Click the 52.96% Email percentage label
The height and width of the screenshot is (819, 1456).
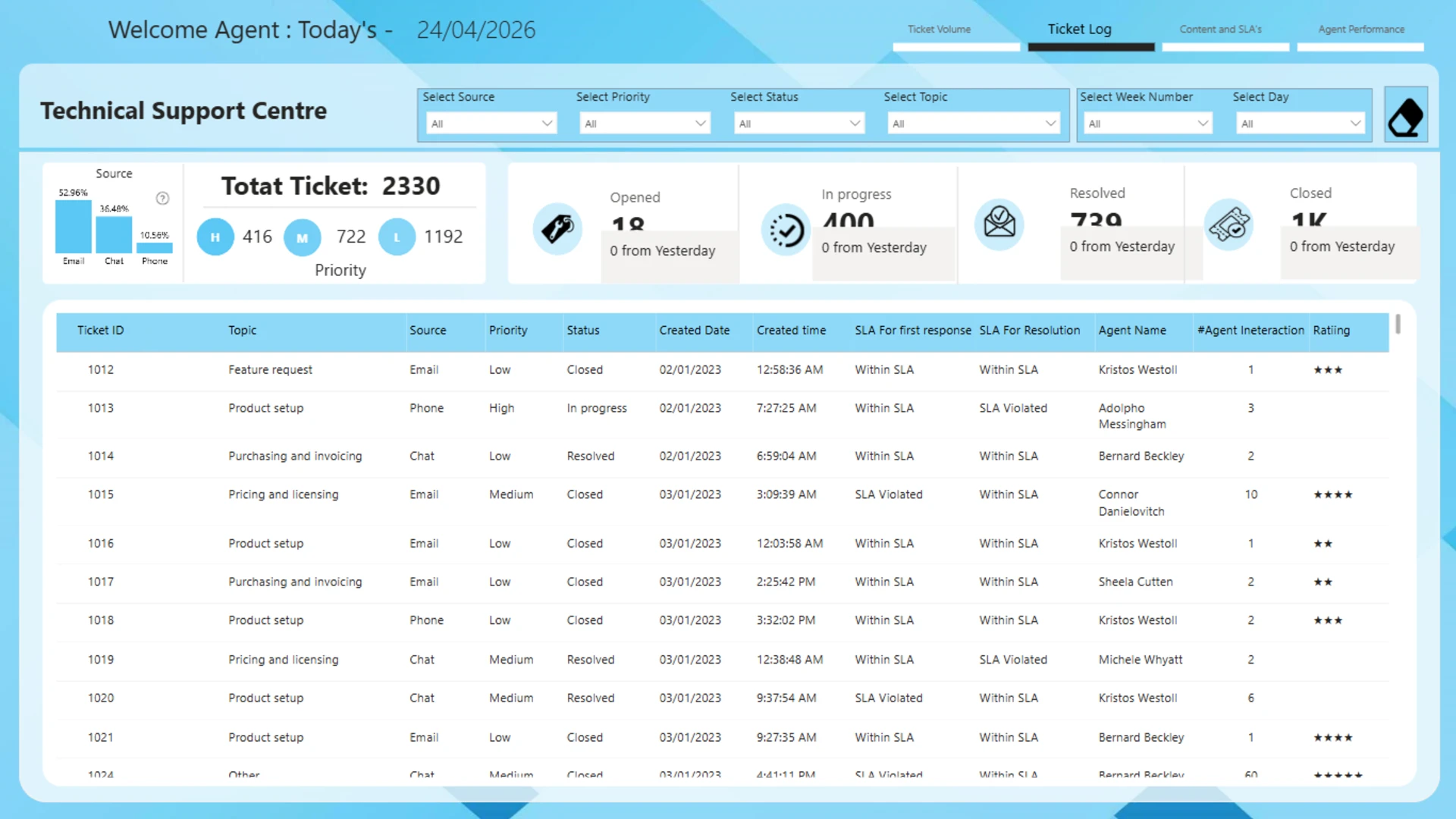73,193
